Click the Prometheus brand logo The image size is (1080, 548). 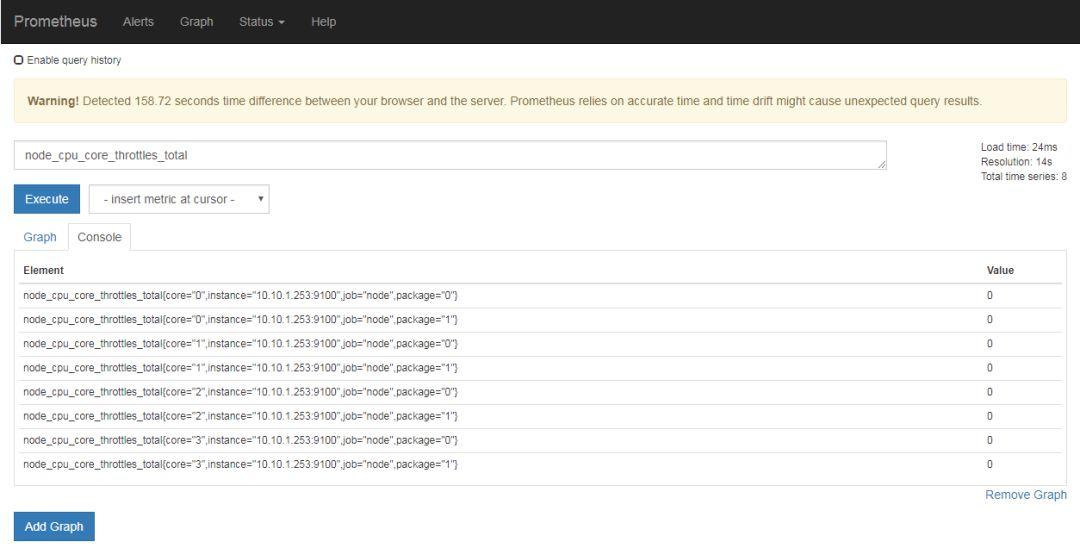tap(55, 22)
